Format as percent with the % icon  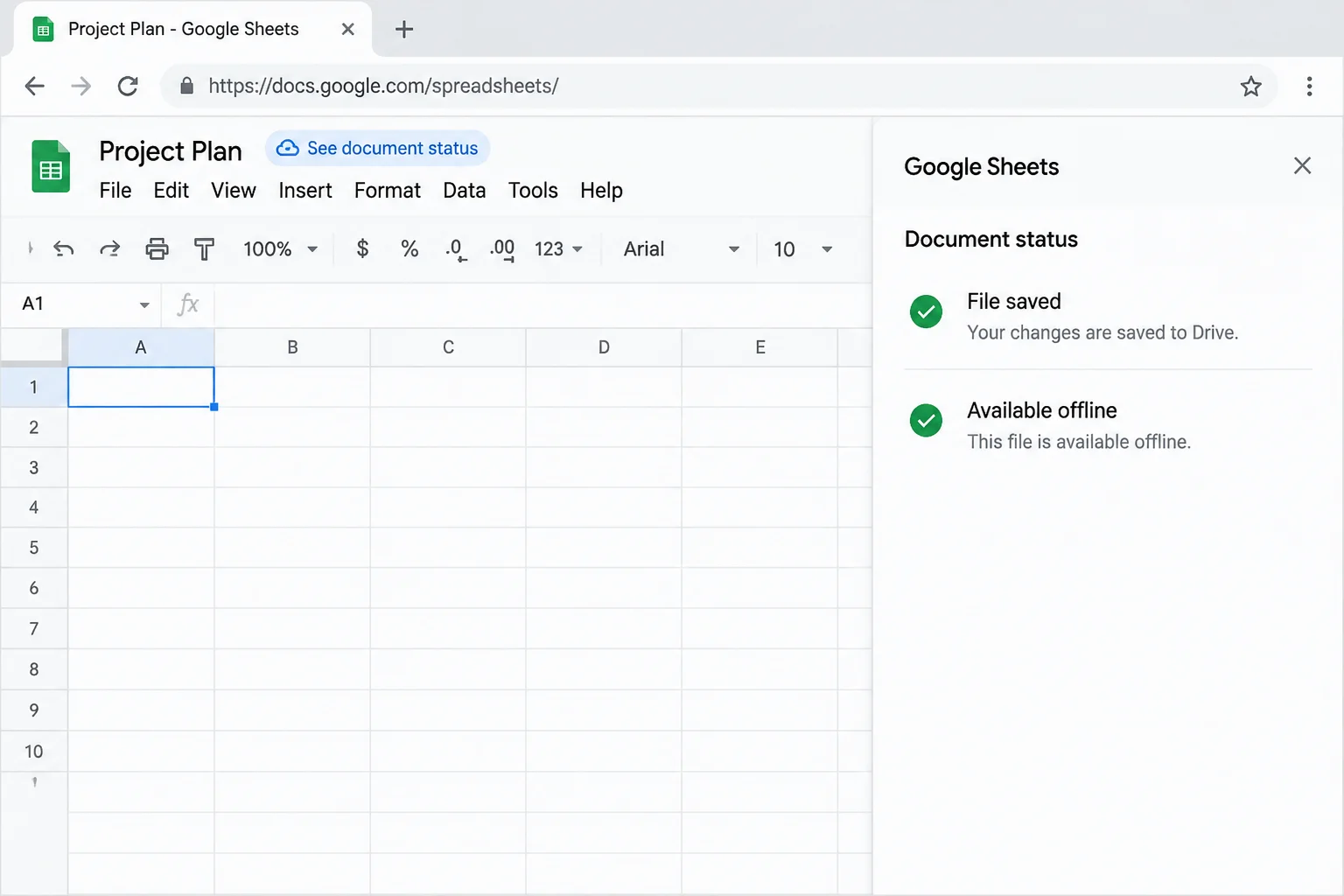pos(409,249)
